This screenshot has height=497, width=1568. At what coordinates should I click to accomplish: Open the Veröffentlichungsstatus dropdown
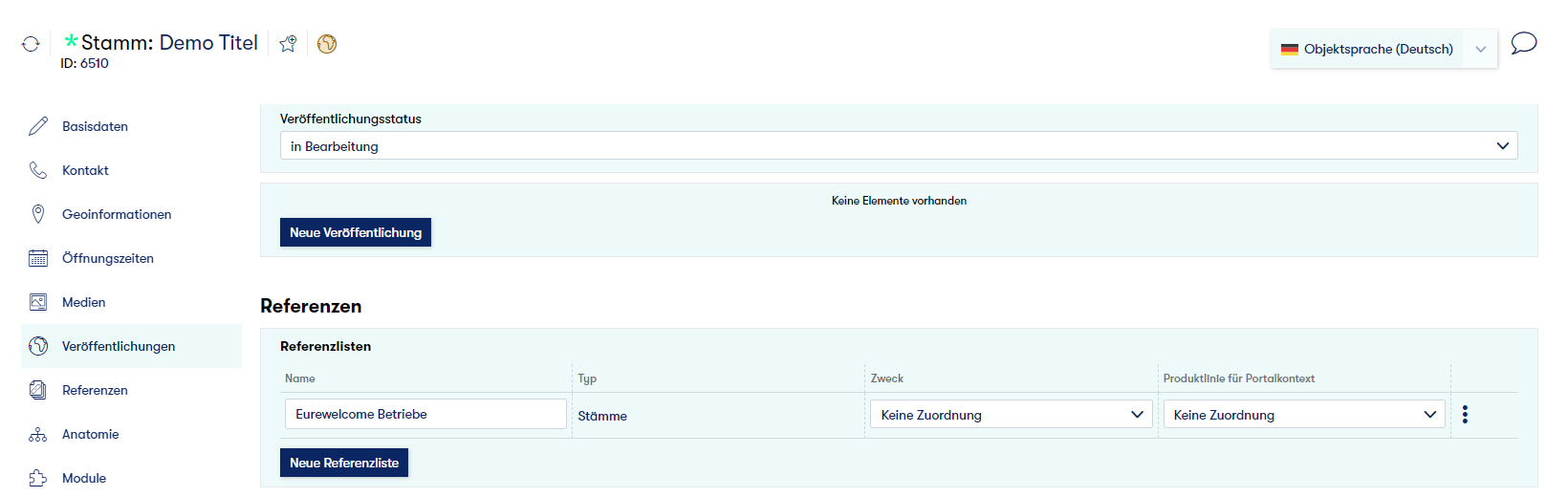click(899, 146)
